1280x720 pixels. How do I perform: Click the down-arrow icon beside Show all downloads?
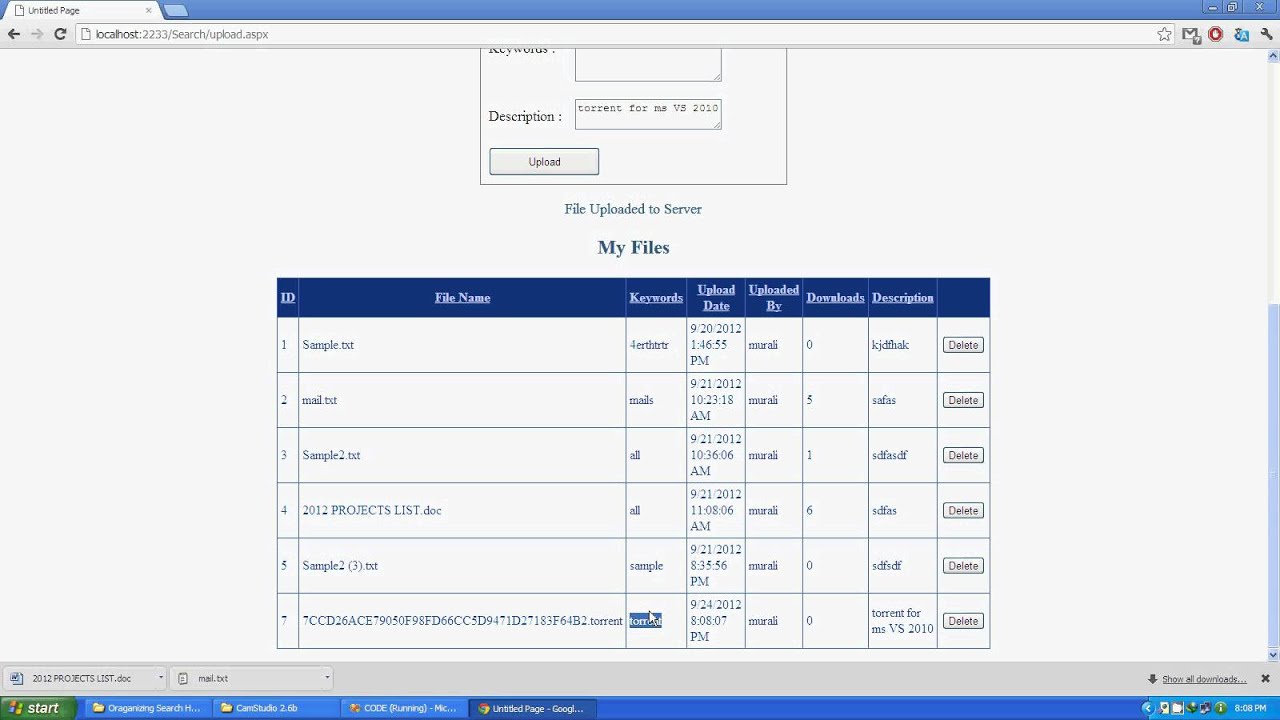[x=1153, y=679]
